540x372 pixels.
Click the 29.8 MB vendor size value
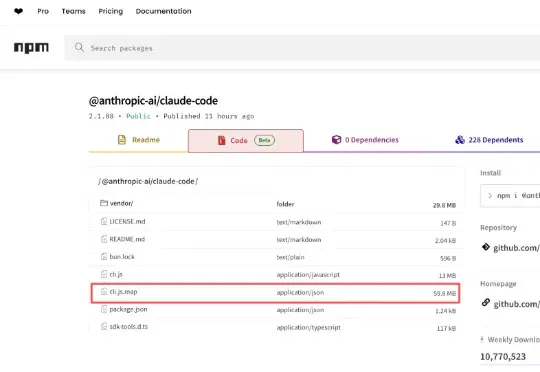(x=444, y=205)
